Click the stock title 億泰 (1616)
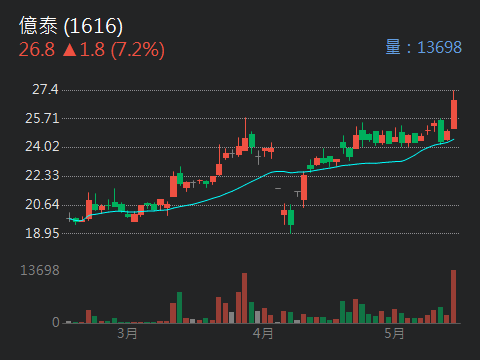This screenshot has width=480, height=360. click(71, 26)
